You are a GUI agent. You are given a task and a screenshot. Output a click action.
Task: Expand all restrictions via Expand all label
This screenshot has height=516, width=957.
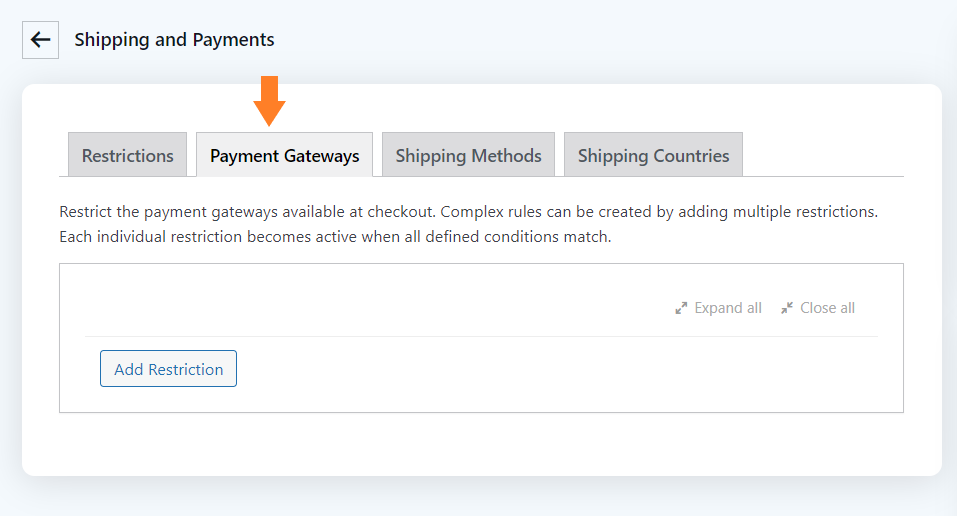pos(728,308)
